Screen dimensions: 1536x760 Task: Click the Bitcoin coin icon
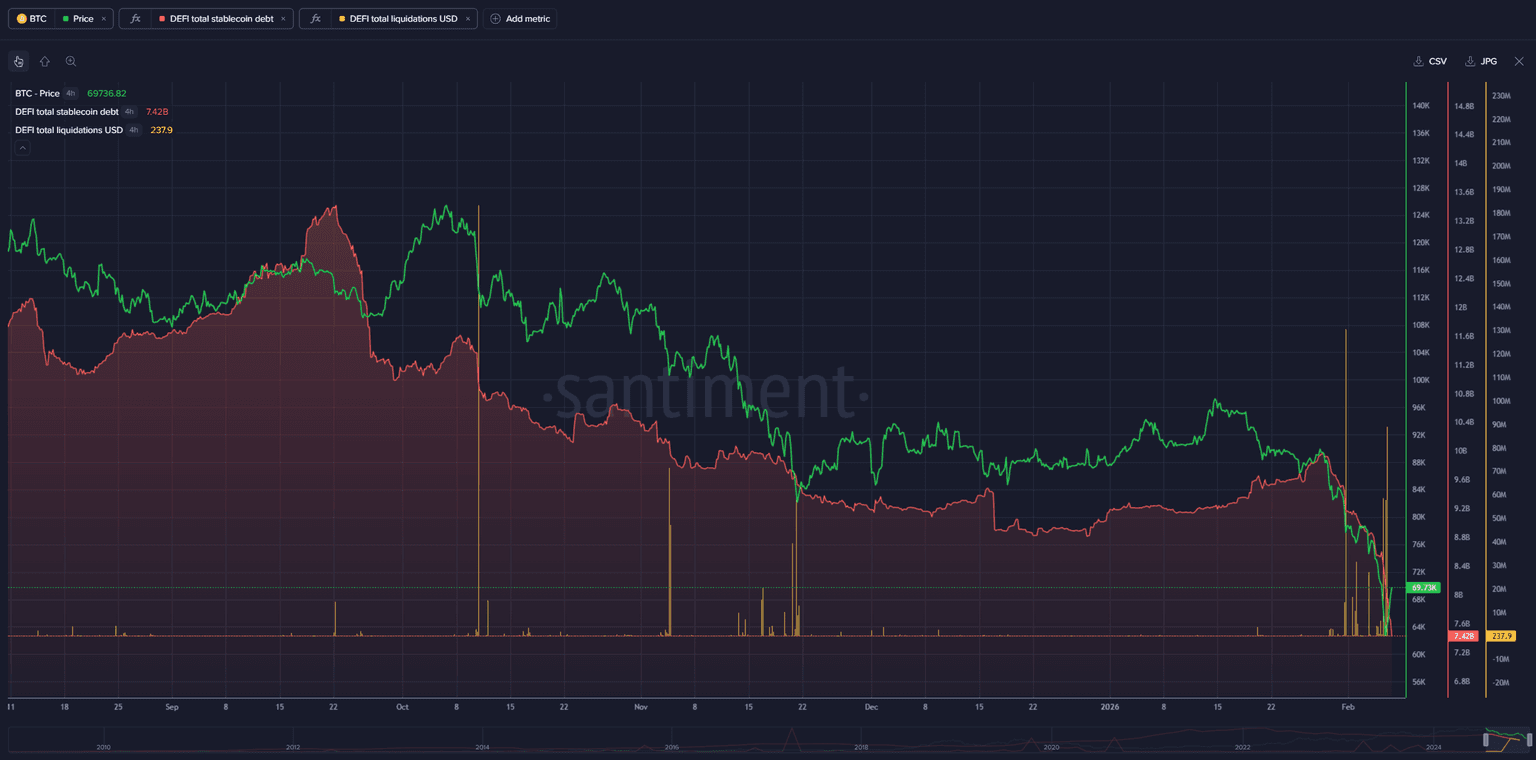22,19
